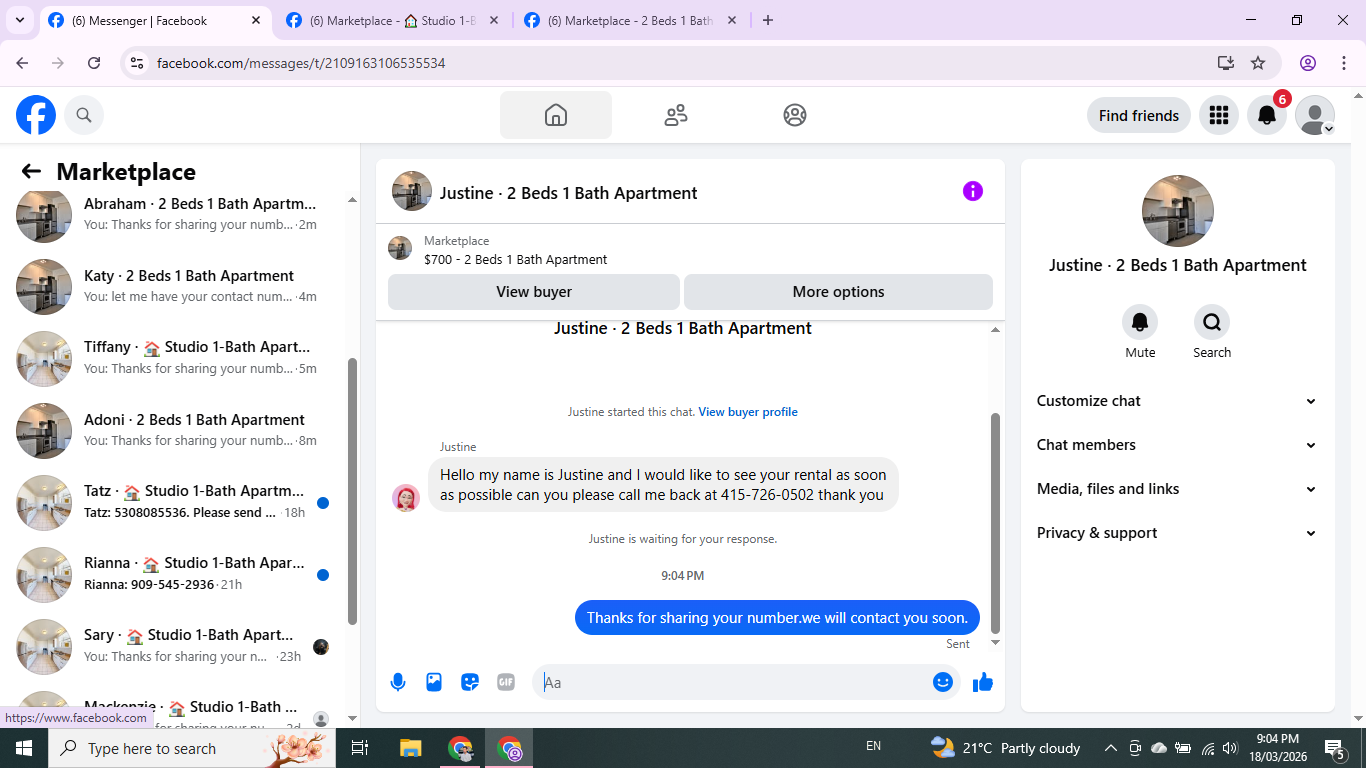Image resolution: width=1366 pixels, height=768 pixels.
Task: Open the View buyer profile link
Action: click(x=748, y=412)
